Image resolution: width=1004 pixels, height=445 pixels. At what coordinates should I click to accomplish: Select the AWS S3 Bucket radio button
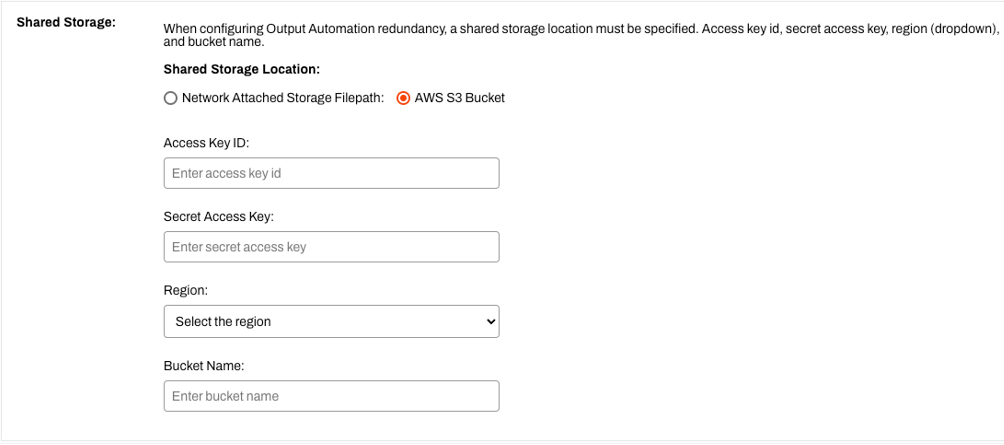coord(403,99)
